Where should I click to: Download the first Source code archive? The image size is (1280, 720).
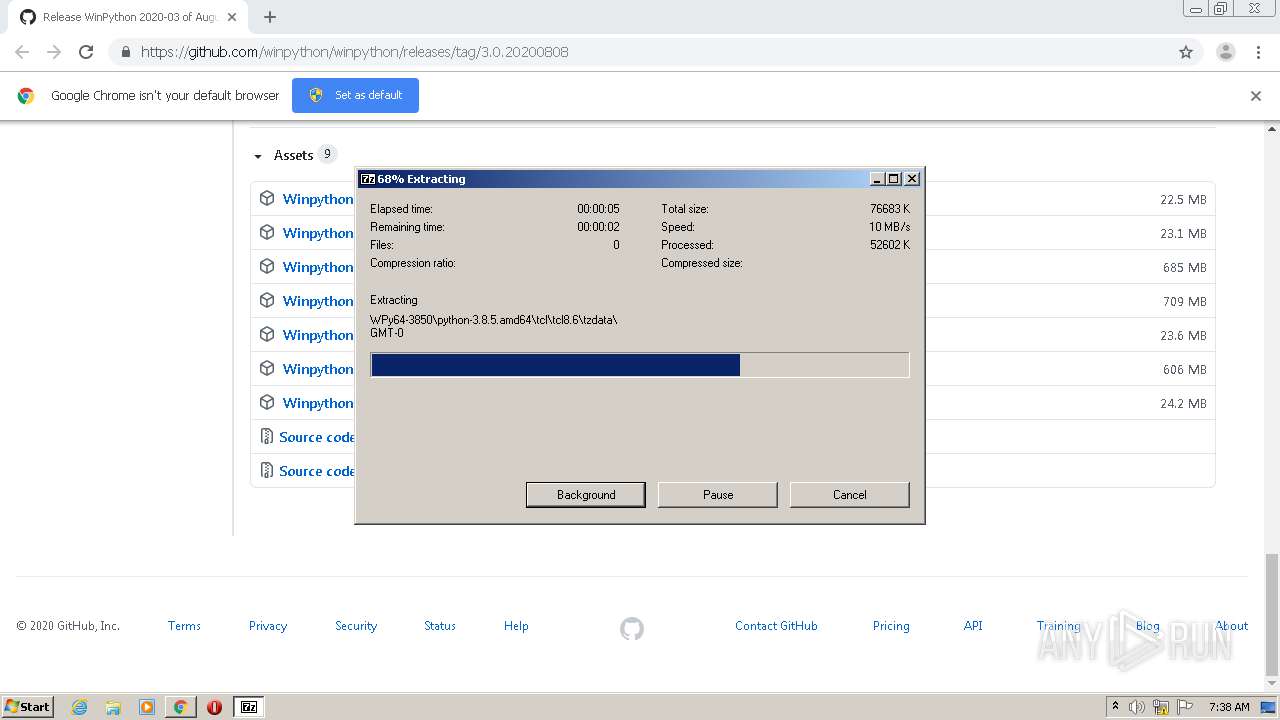point(317,437)
